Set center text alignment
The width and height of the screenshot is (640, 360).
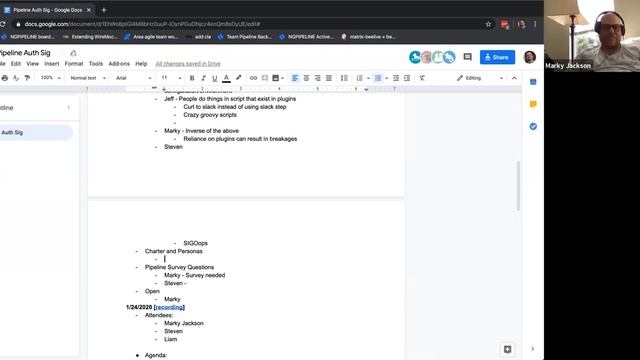(x=306, y=78)
